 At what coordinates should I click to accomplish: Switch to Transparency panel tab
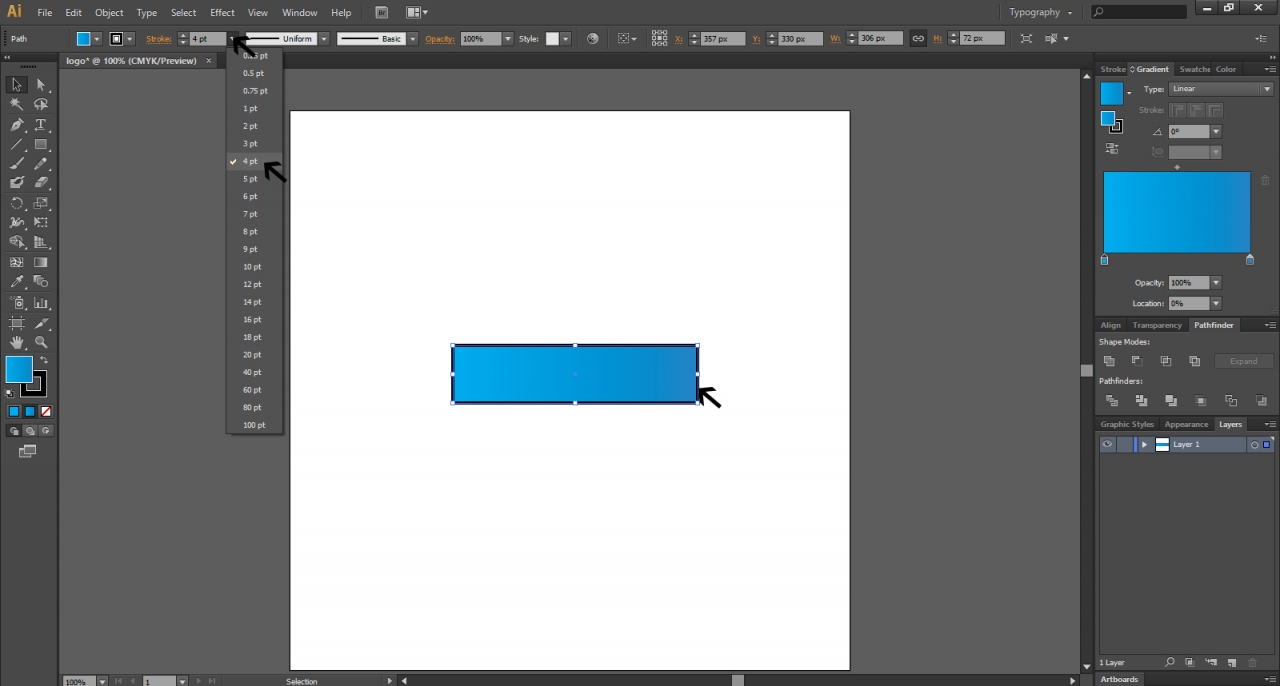(x=1157, y=325)
